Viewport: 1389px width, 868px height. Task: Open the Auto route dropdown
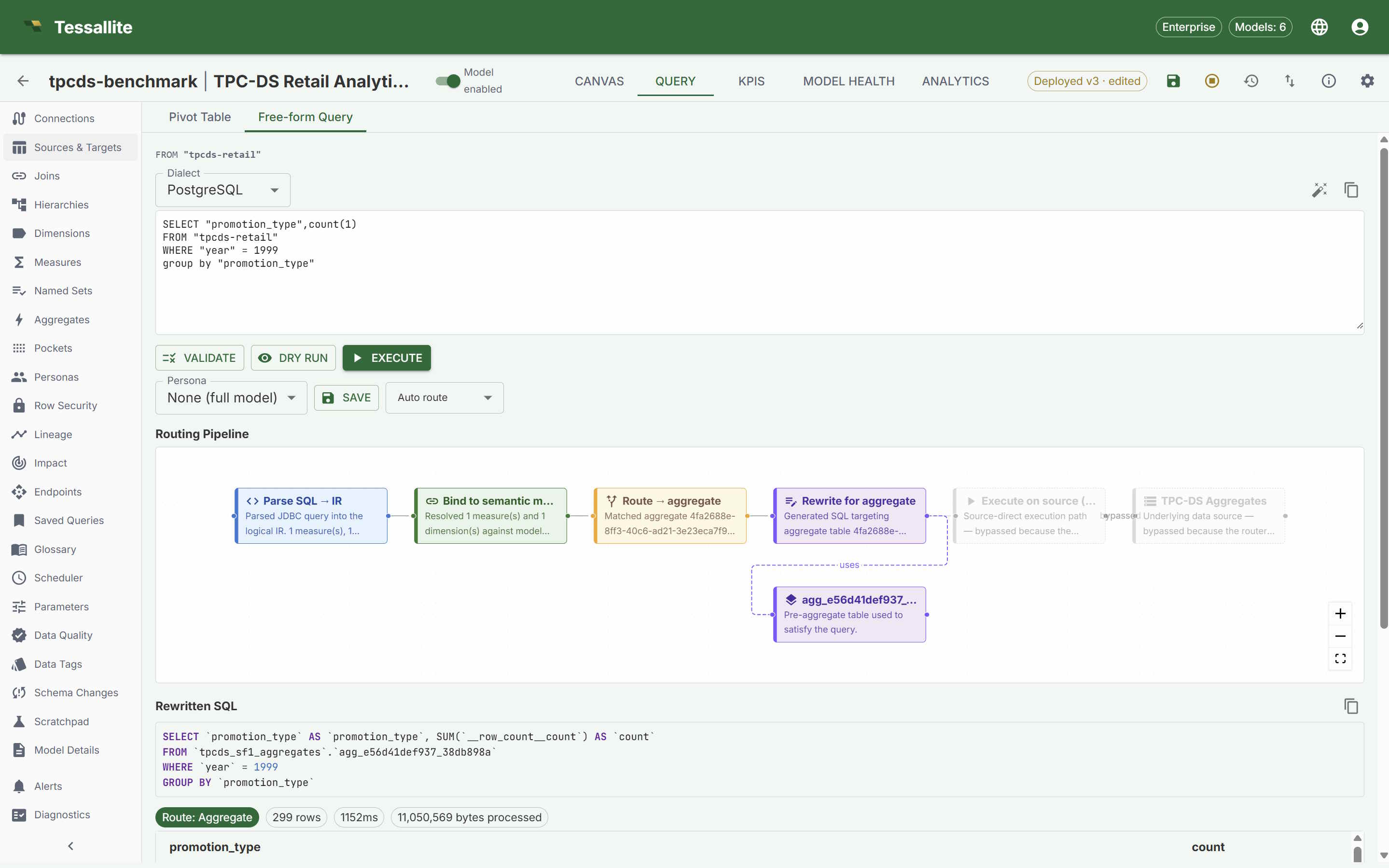(x=444, y=398)
